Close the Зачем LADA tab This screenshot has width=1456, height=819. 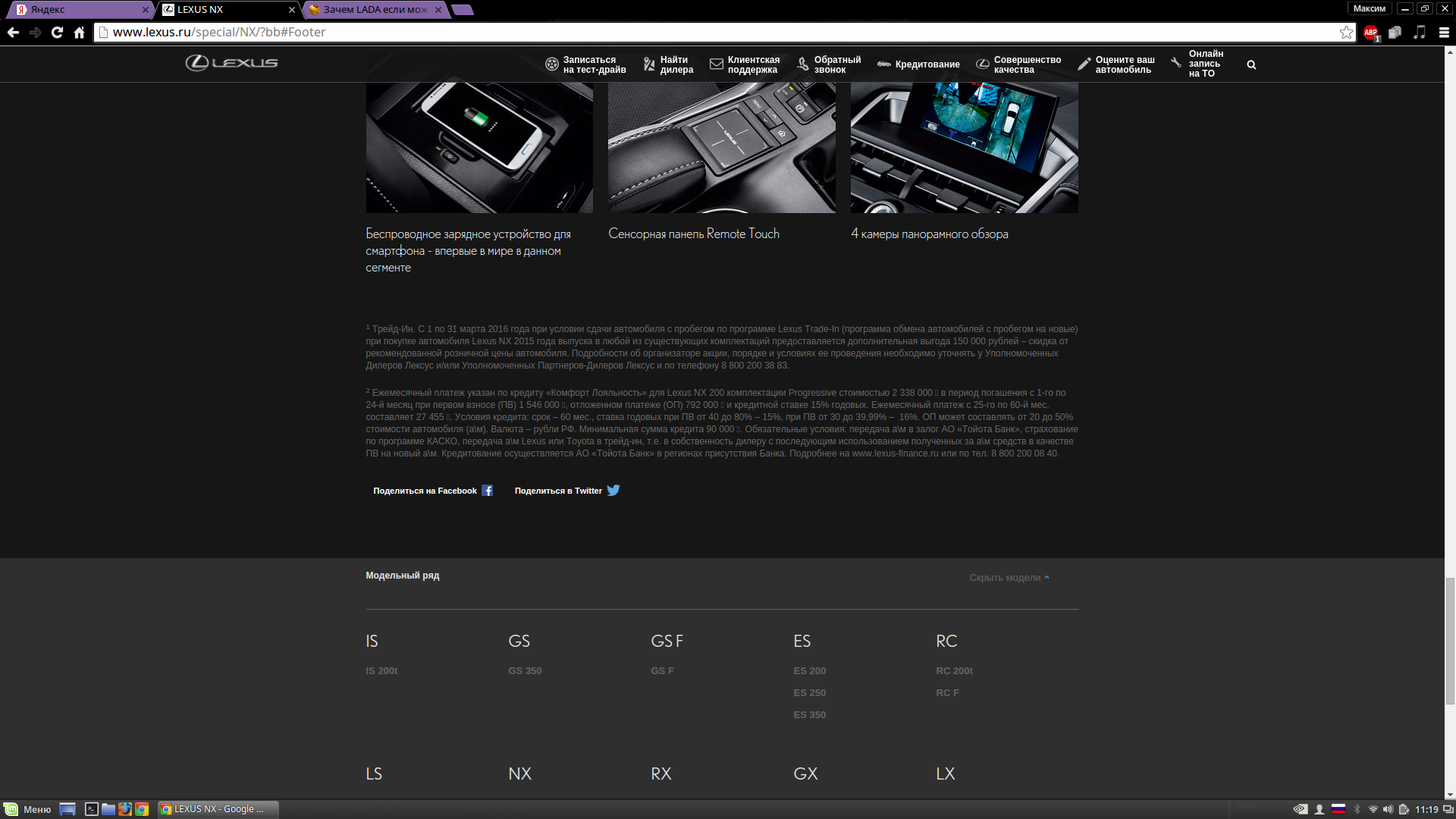[438, 10]
